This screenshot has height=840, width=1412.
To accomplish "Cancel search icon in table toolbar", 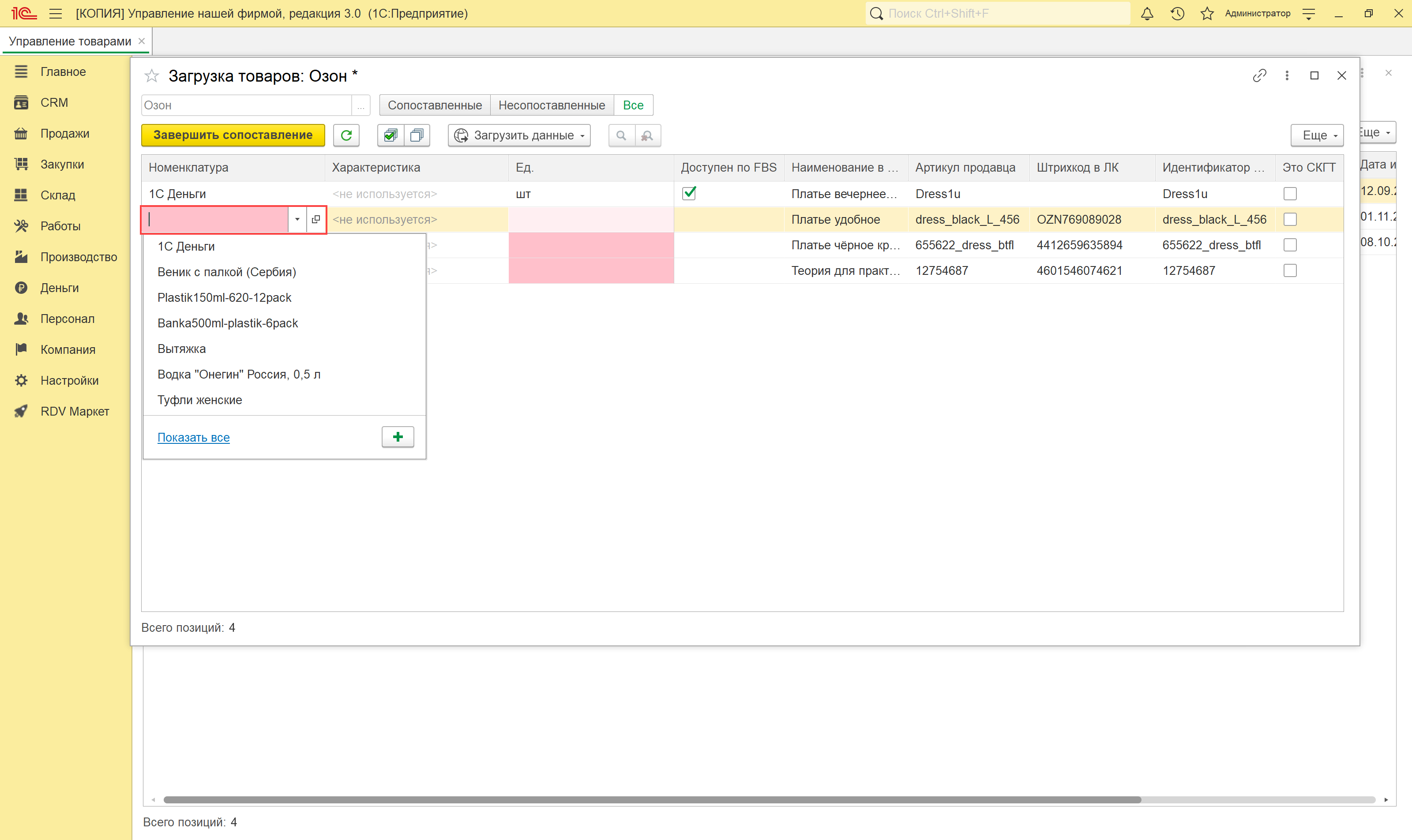I will click(647, 135).
